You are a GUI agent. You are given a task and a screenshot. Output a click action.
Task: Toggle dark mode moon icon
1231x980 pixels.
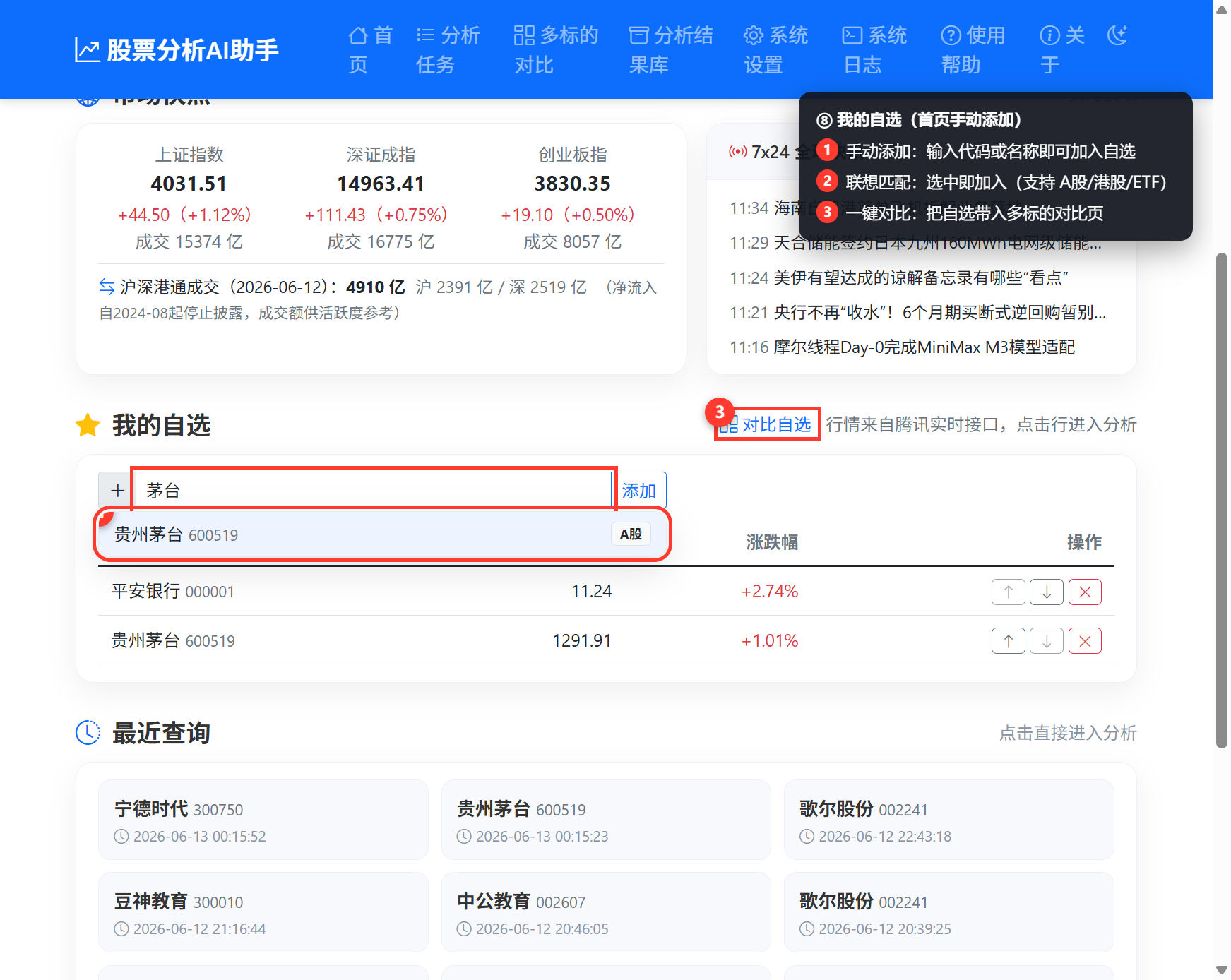pyautogui.click(x=1117, y=35)
